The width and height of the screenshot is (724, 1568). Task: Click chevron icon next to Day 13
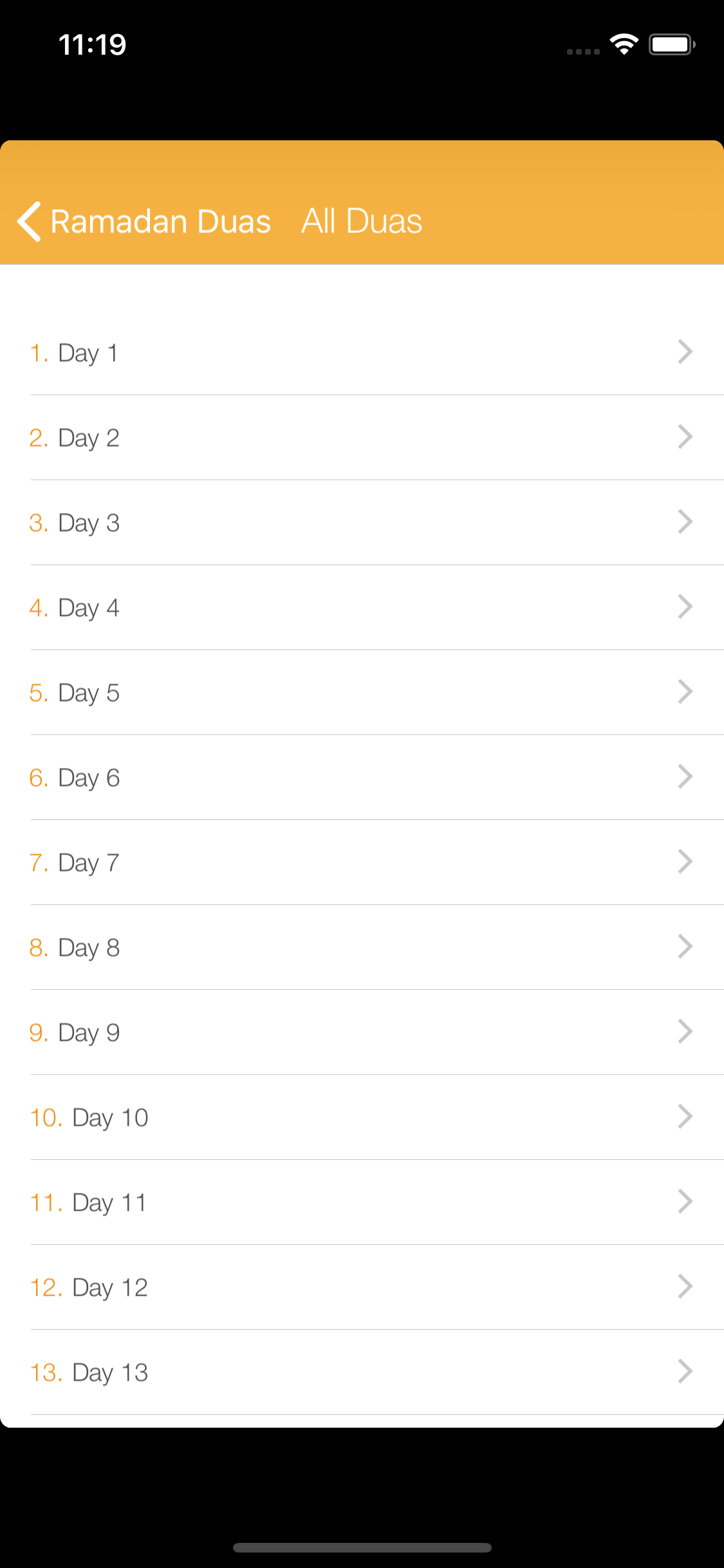pyautogui.click(x=685, y=1371)
